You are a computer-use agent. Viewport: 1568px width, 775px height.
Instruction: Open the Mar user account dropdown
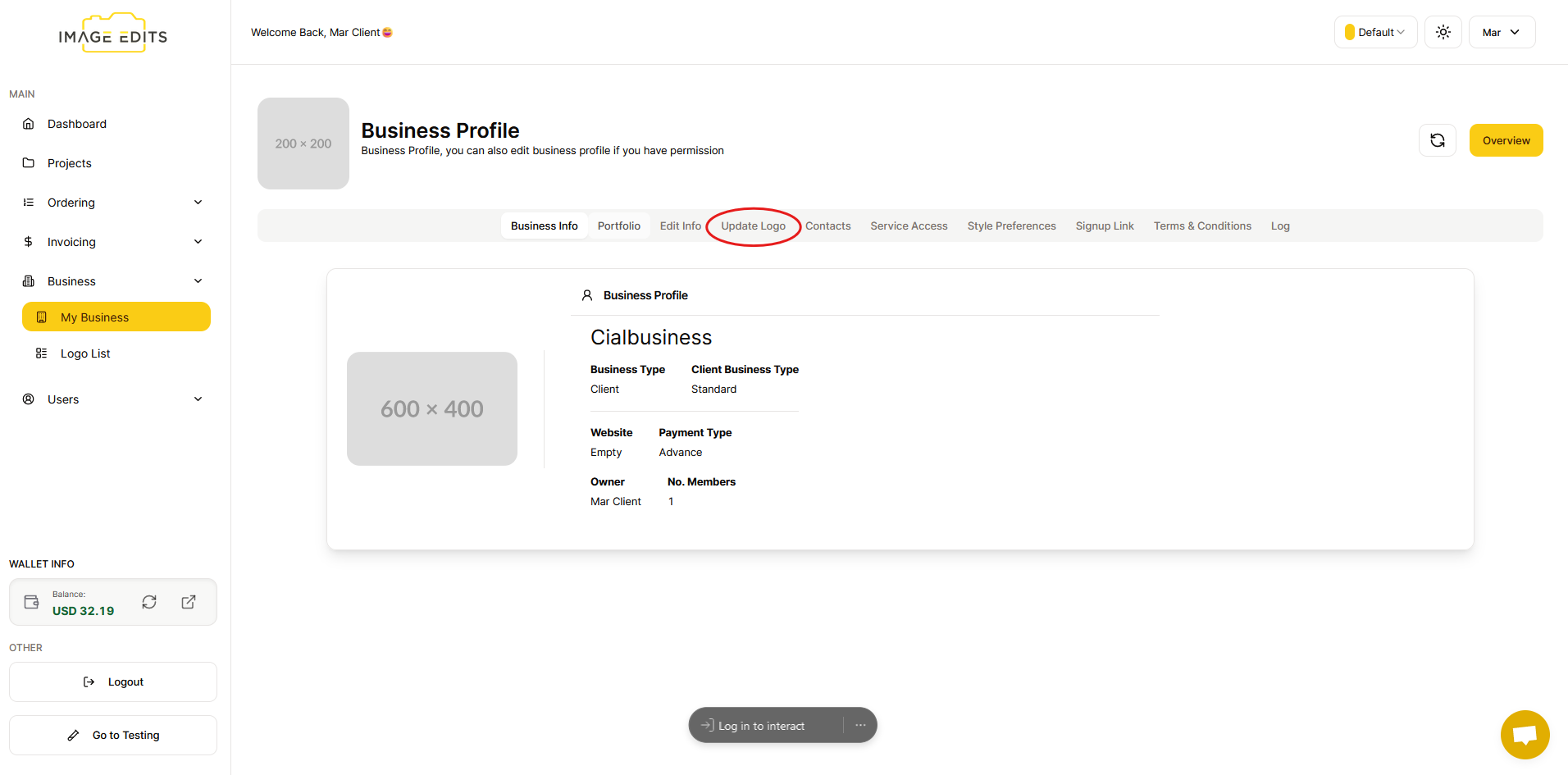pyautogui.click(x=1501, y=32)
